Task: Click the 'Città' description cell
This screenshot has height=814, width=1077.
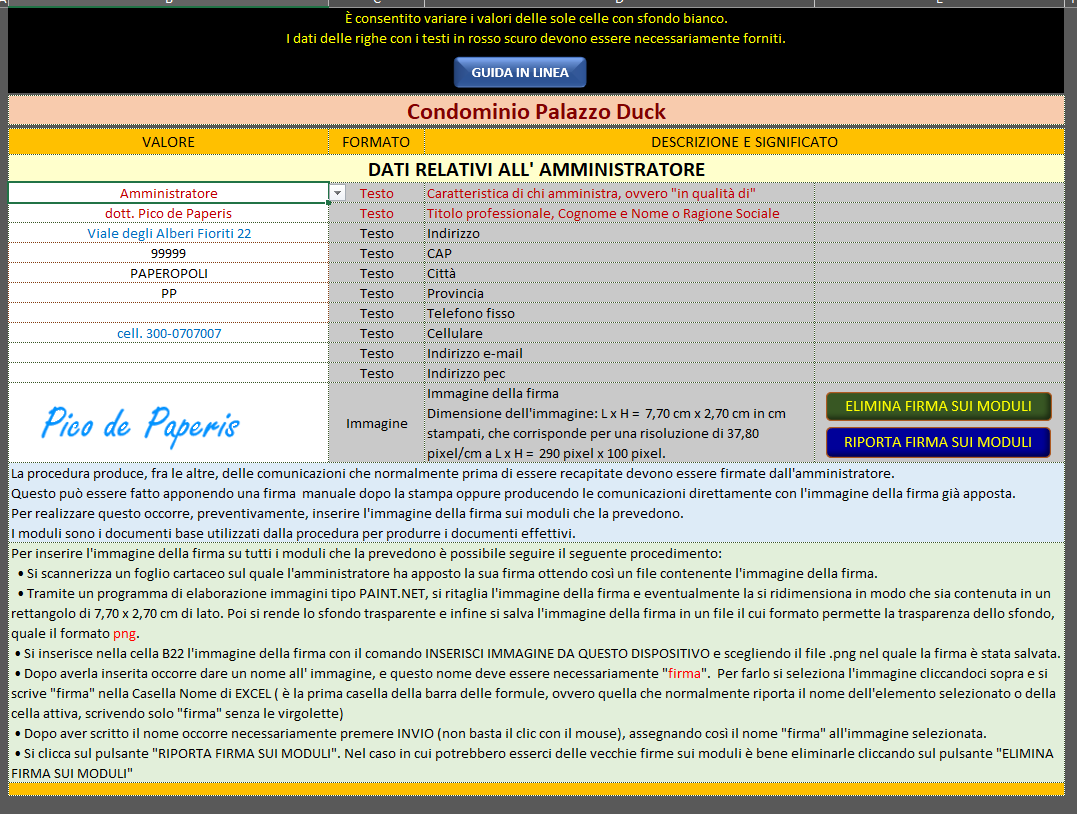Action: [620, 273]
